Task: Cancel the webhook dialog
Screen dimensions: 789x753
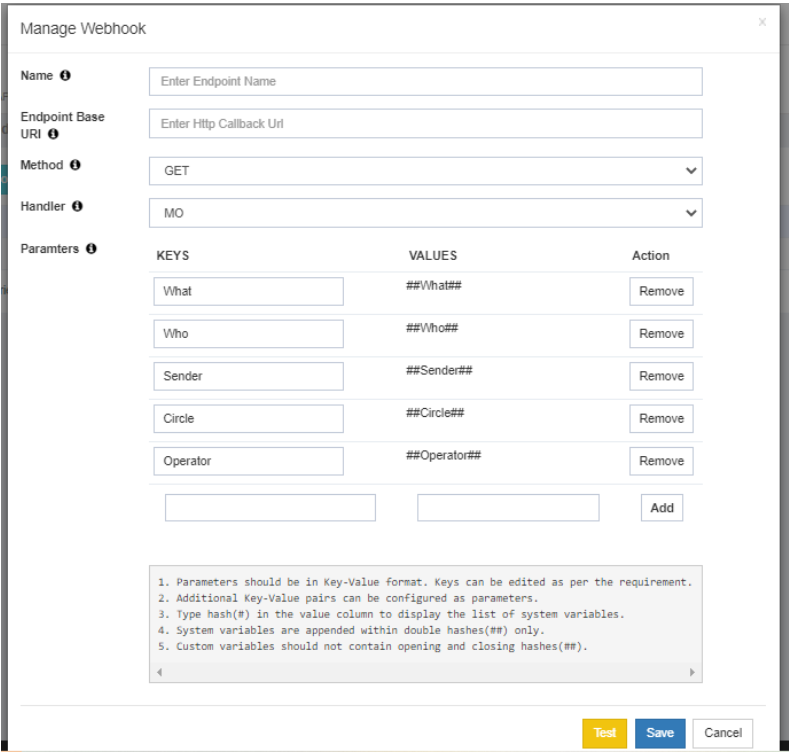Action: tap(723, 733)
